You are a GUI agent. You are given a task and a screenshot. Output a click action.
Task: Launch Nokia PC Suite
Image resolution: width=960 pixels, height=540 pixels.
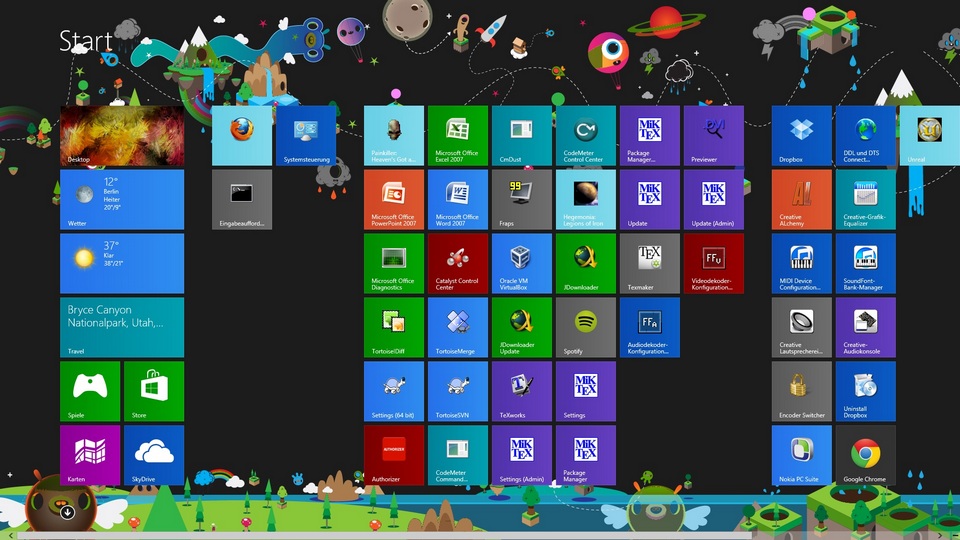[801, 455]
